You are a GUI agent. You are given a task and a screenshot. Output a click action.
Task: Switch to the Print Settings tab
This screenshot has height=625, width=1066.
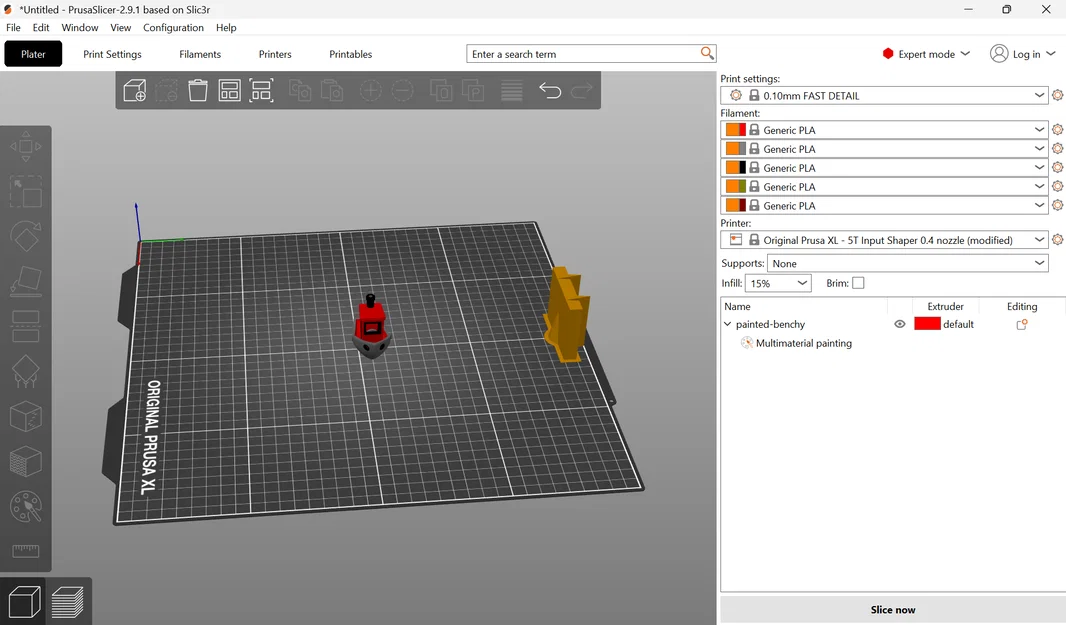coord(112,54)
